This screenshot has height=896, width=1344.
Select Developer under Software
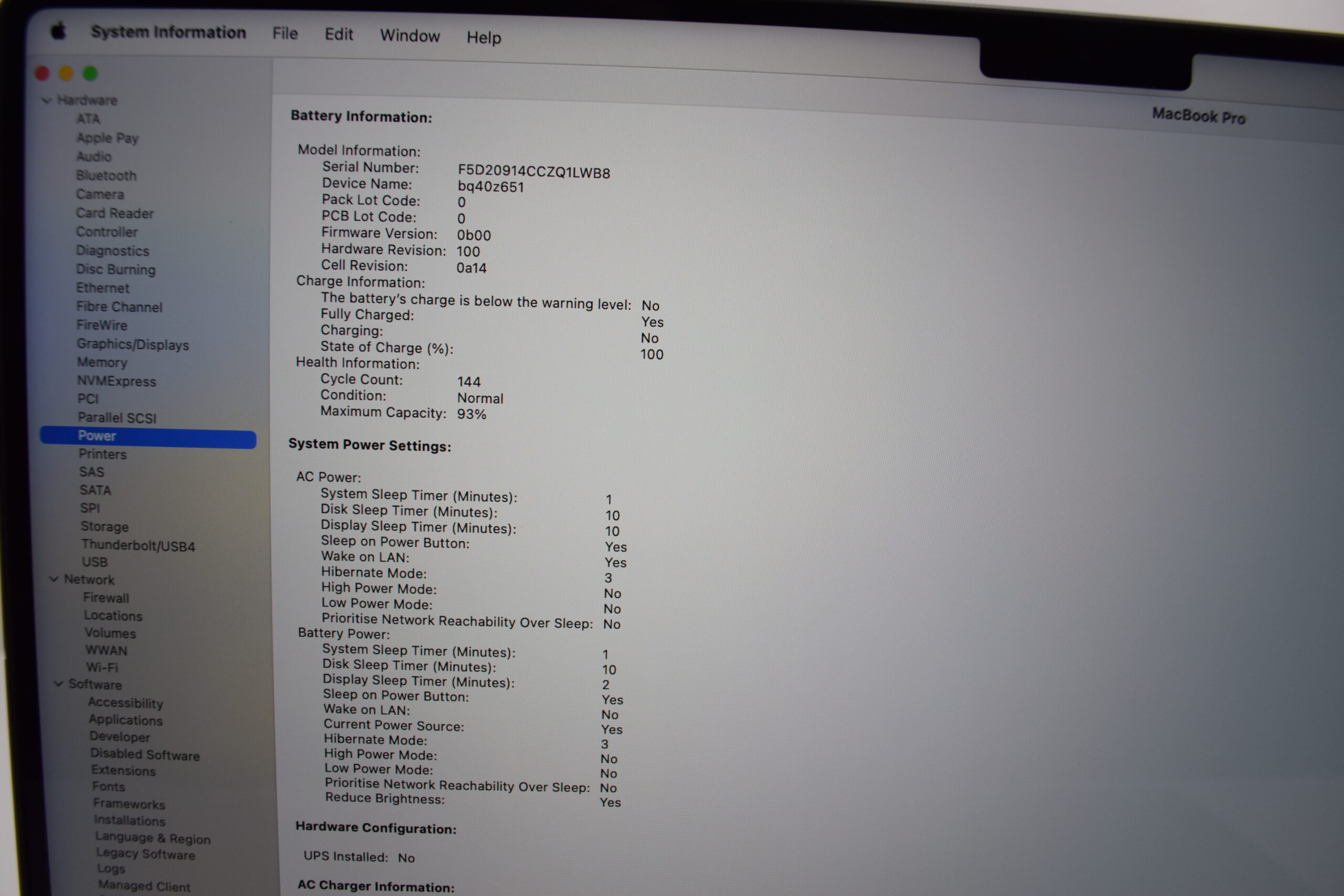[120, 737]
